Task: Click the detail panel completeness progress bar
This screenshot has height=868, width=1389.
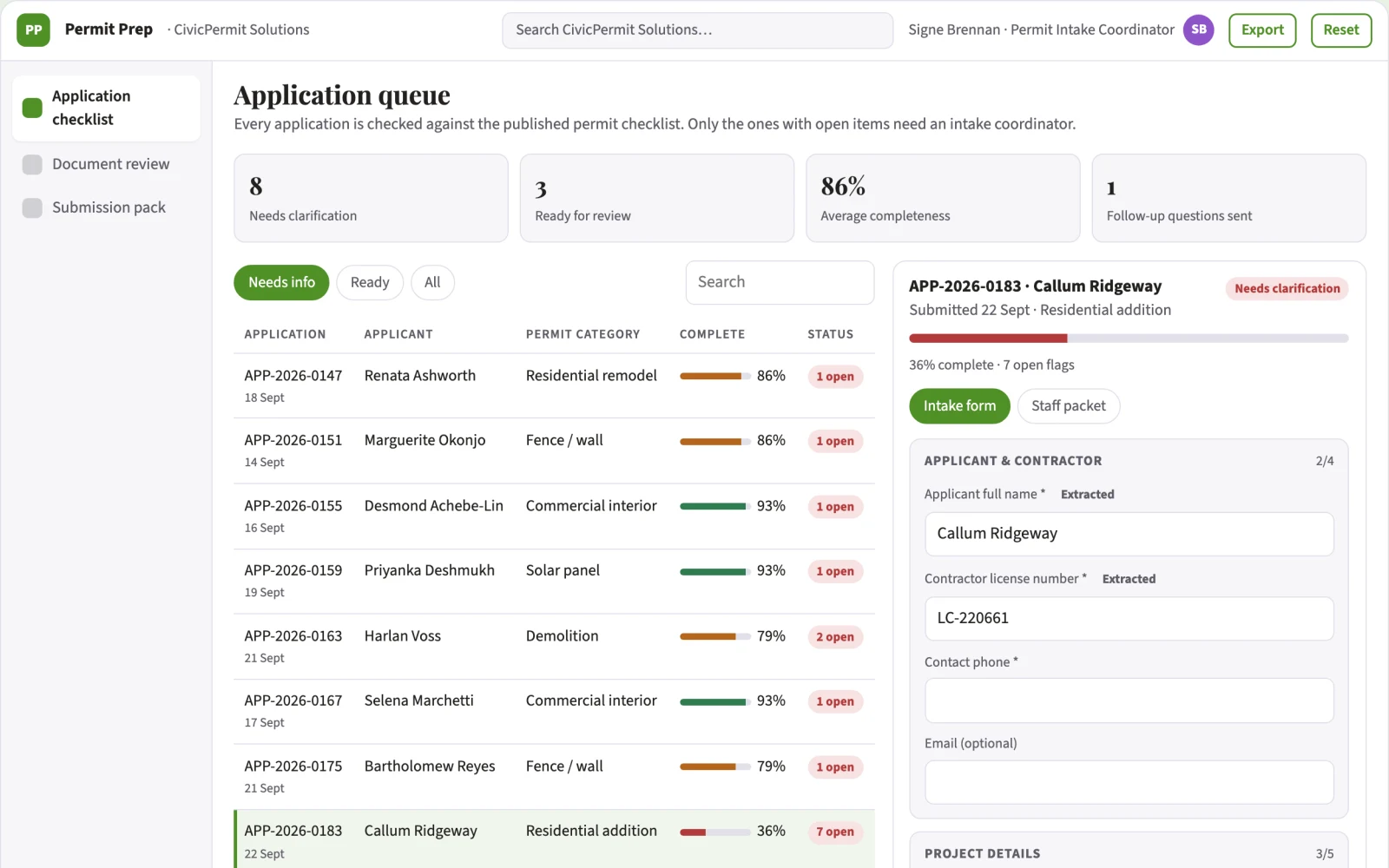Action: click(1129, 339)
